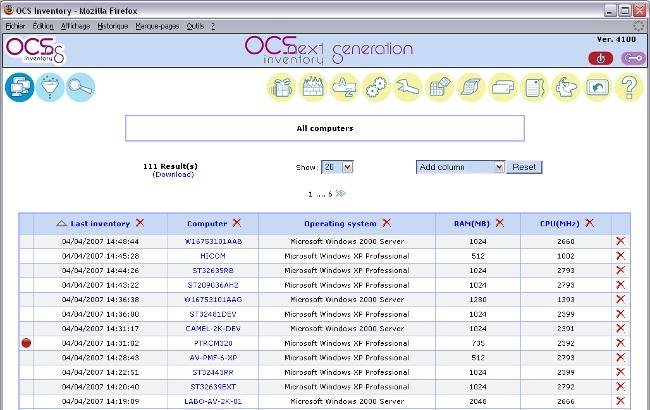Screen dimensions: 650x410
Task: Open the funnel filter icon
Action: point(50,88)
